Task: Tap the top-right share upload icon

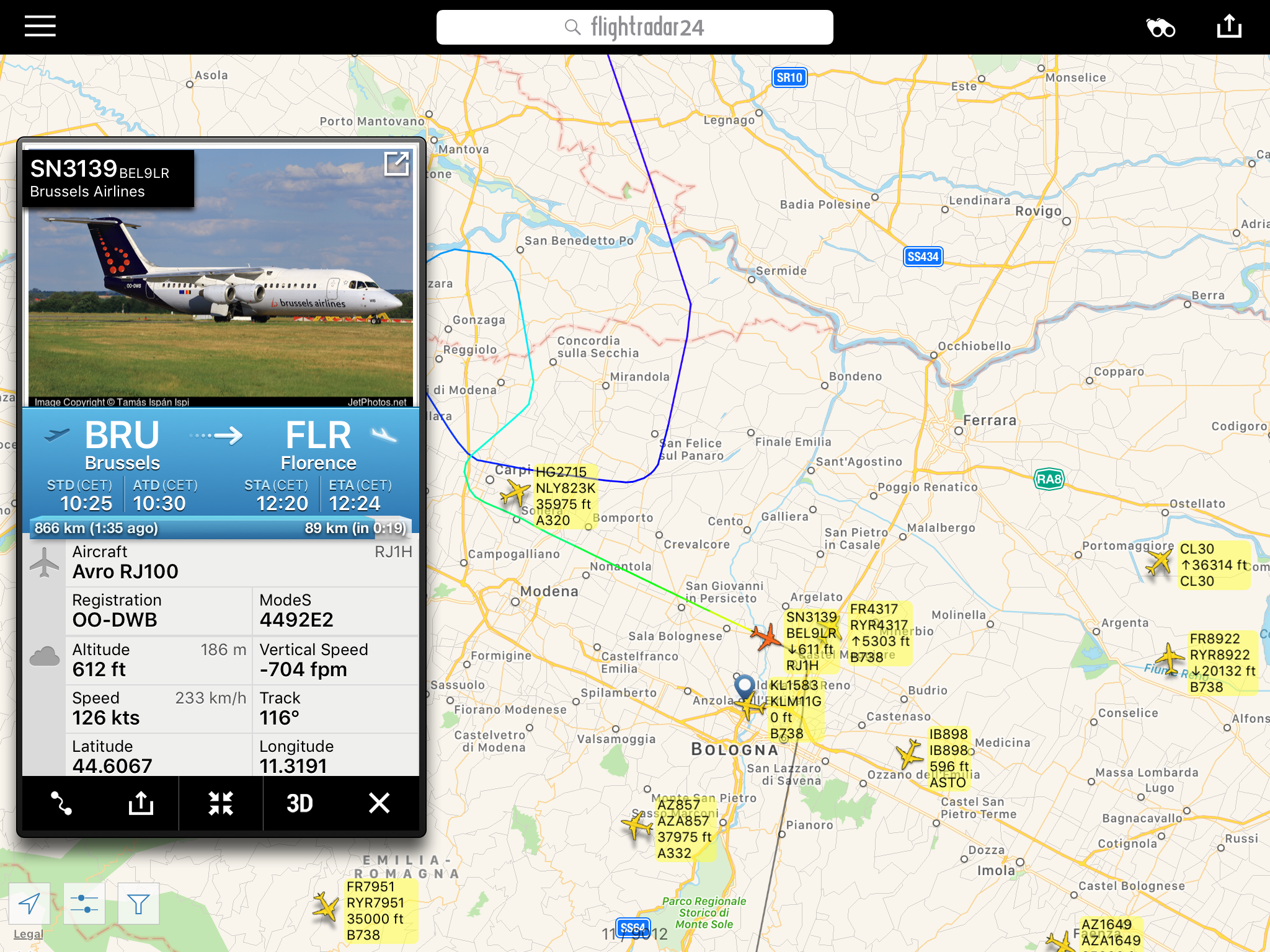Action: (1229, 27)
